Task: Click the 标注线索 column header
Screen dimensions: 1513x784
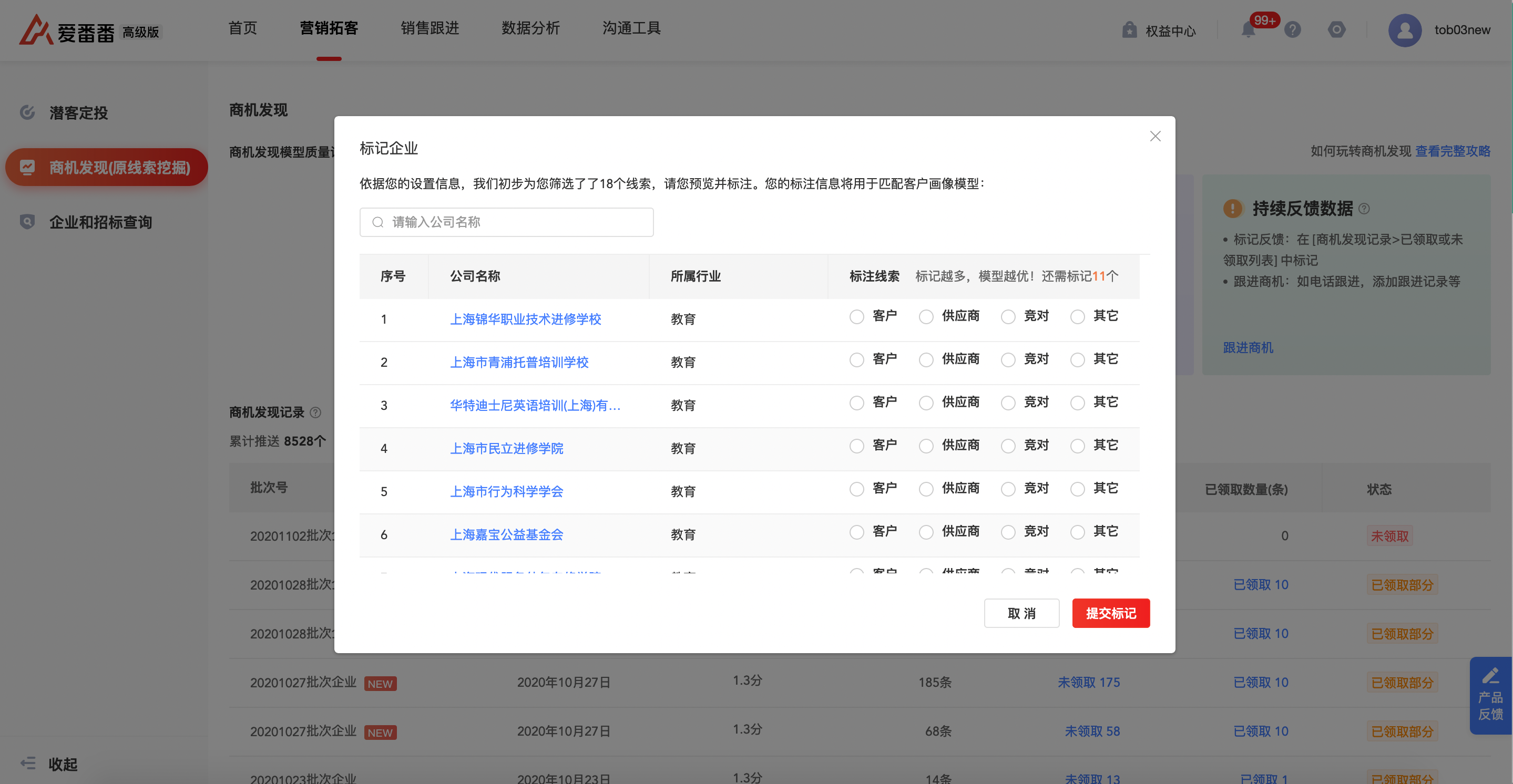Action: [874, 276]
